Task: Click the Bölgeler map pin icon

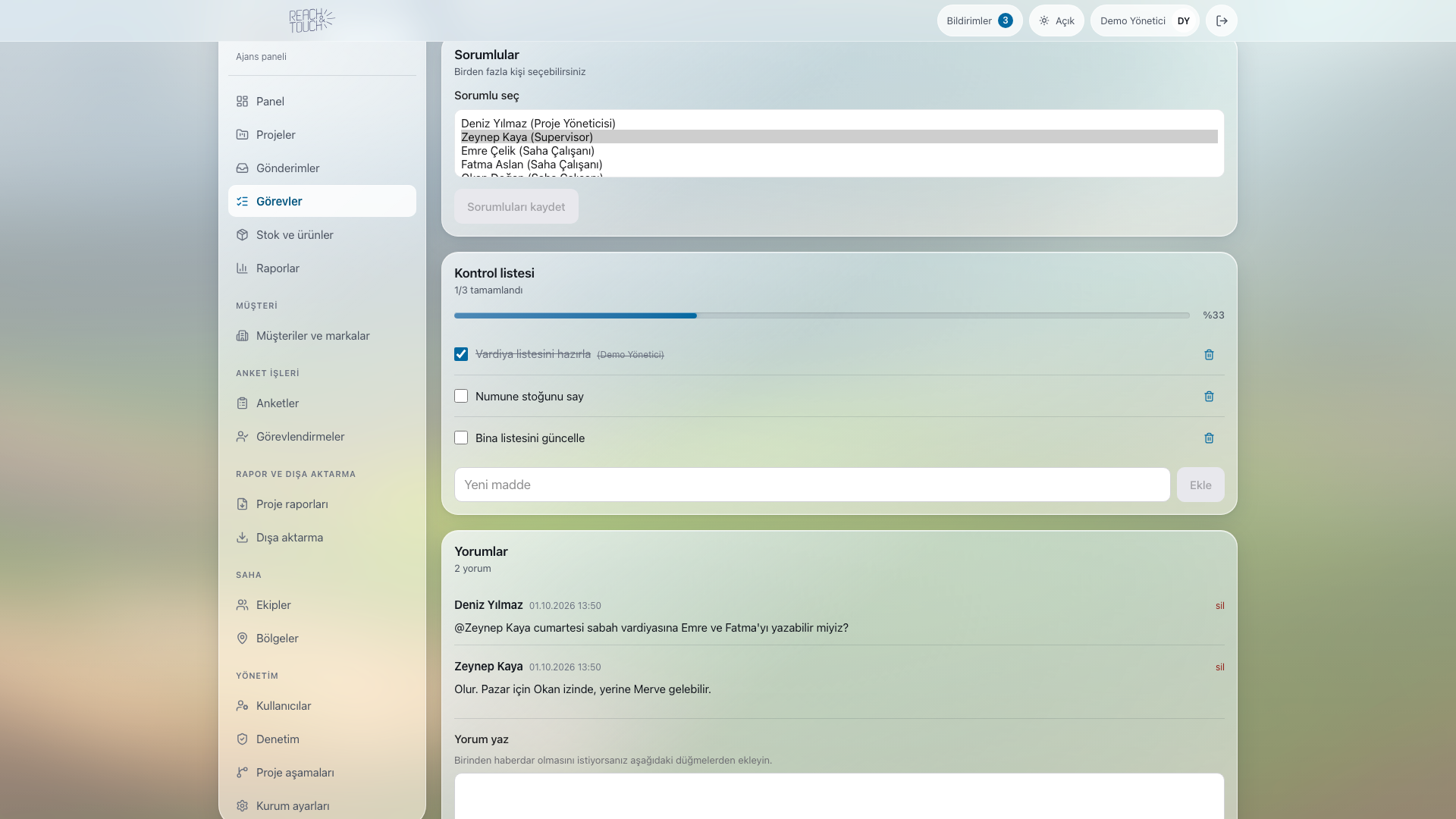Action: (242, 638)
